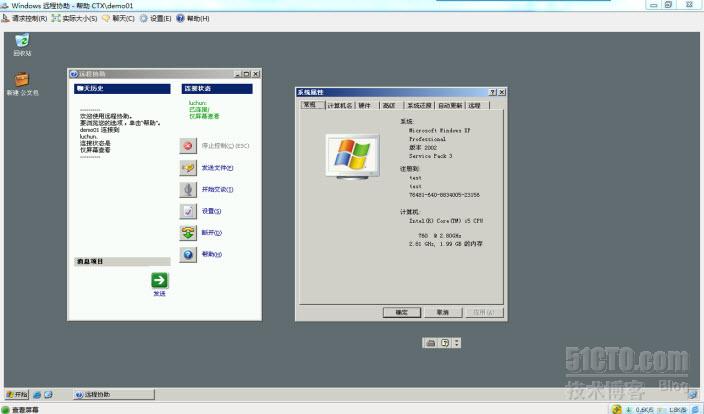704x414 pixels.
Task: Click the yellow icon in the host status bar
Action: [x=617, y=410]
